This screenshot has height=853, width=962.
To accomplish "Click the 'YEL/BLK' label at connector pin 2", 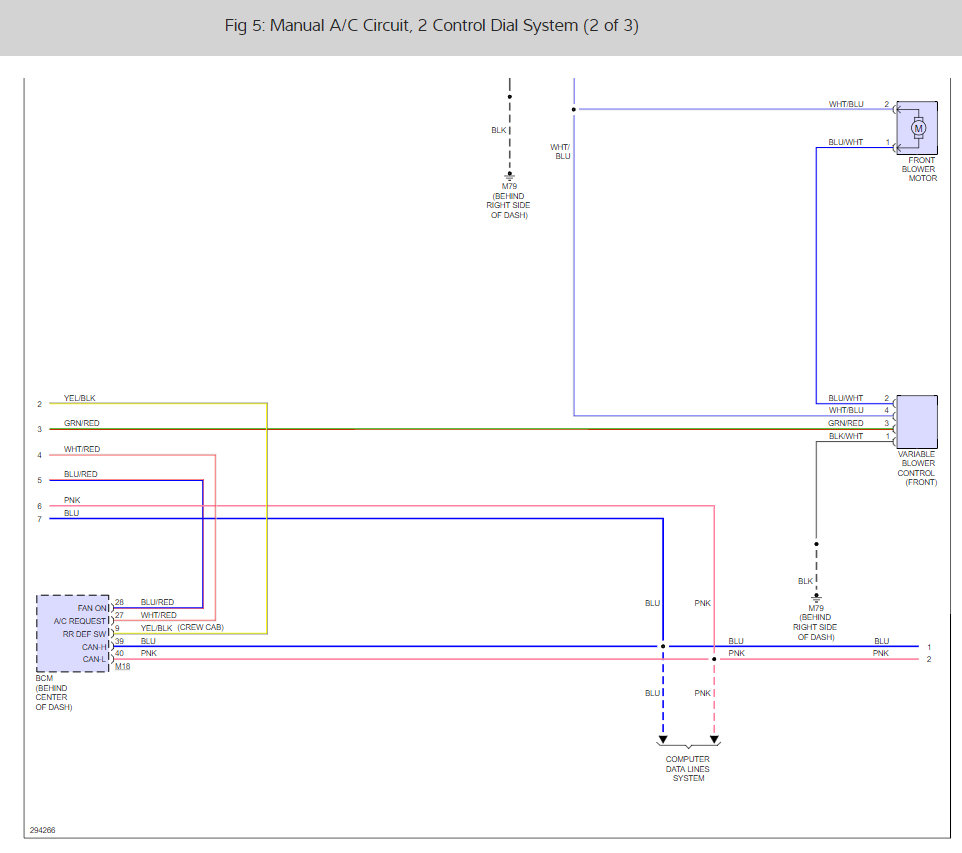I will (80, 398).
